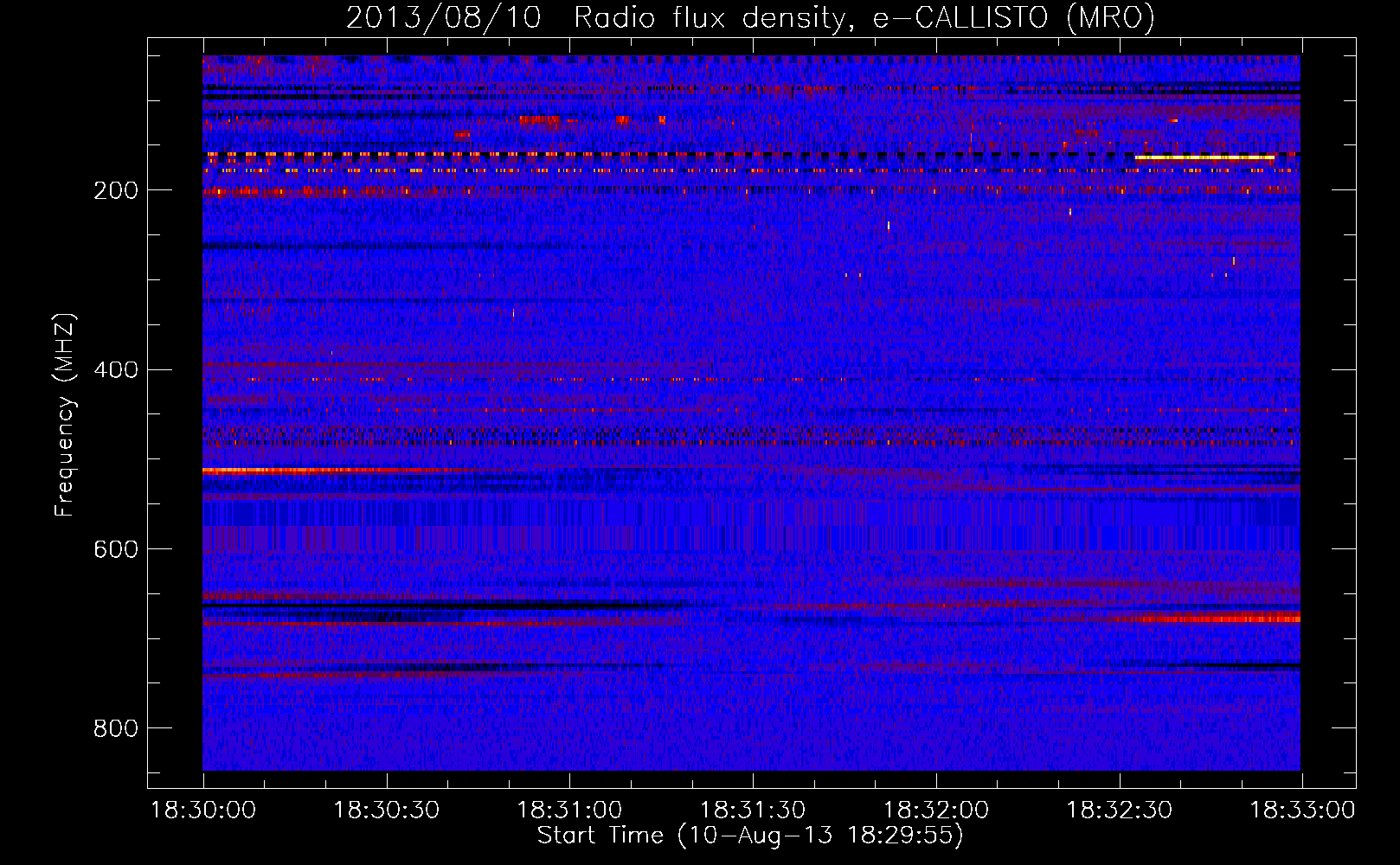This screenshot has height=865, width=1400.
Task: Click the 18:31:00 time tick label
Action: point(569,811)
